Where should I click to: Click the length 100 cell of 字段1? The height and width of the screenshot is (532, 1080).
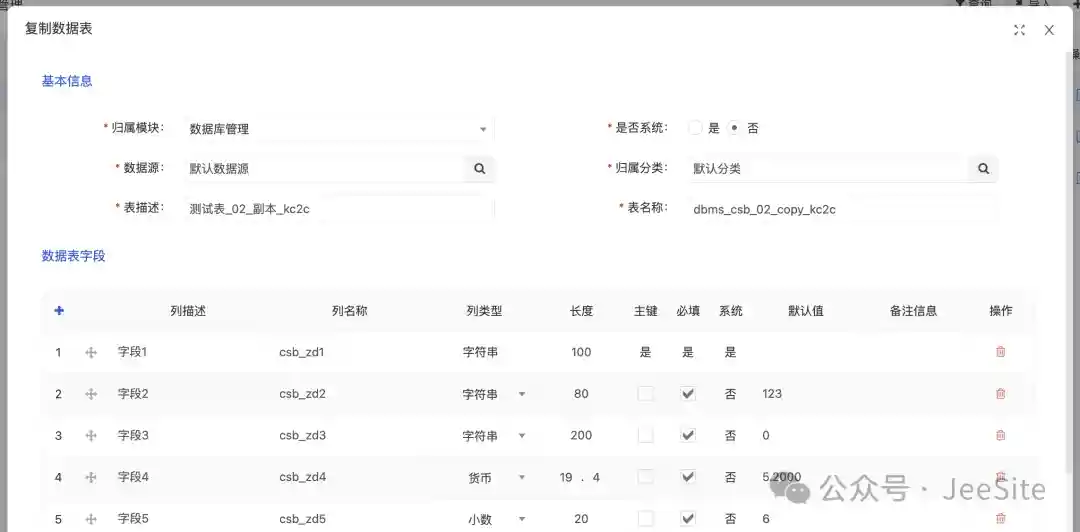point(581,352)
